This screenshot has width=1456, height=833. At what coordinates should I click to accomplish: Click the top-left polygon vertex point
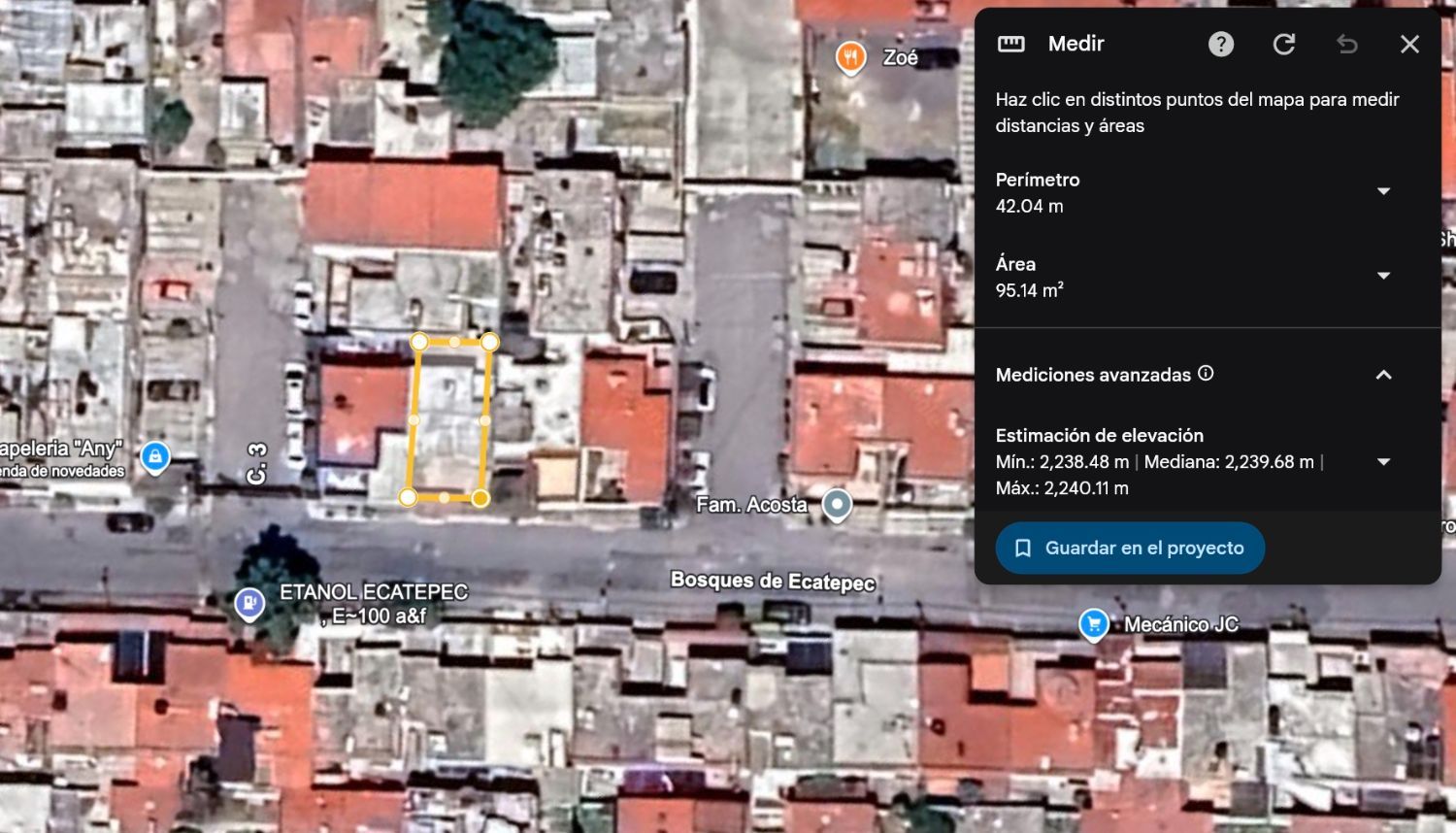[419, 342]
